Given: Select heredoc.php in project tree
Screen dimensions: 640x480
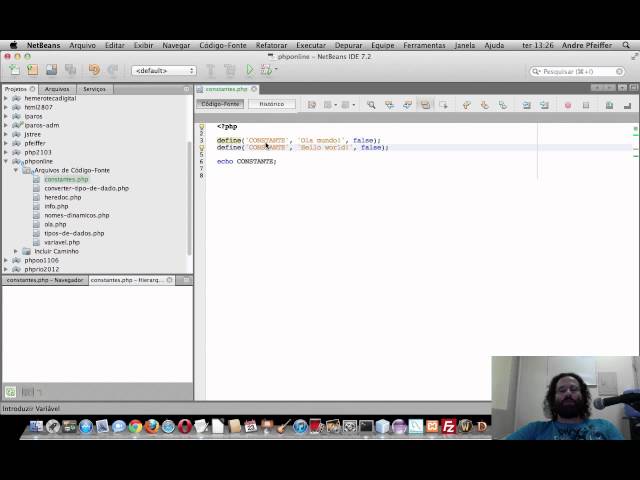Looking at the screenshot, I should (63, 197).
